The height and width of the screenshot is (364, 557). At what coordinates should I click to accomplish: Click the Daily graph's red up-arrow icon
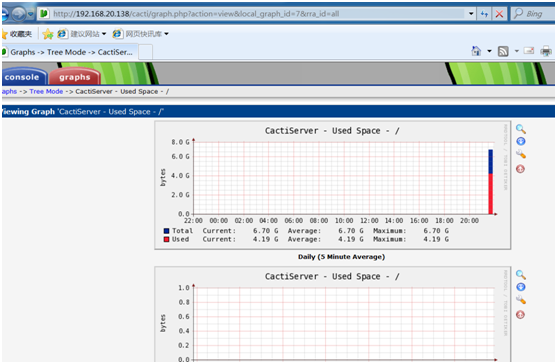[x=520, y=169]
